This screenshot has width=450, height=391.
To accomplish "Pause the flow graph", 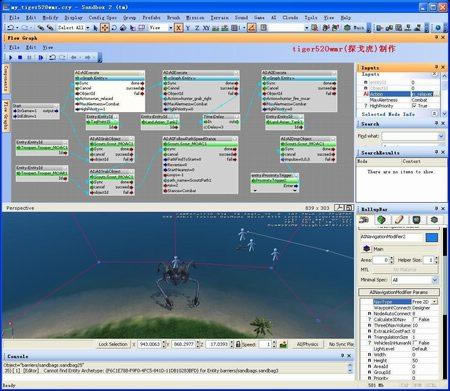I will click(x=29, y=57).
